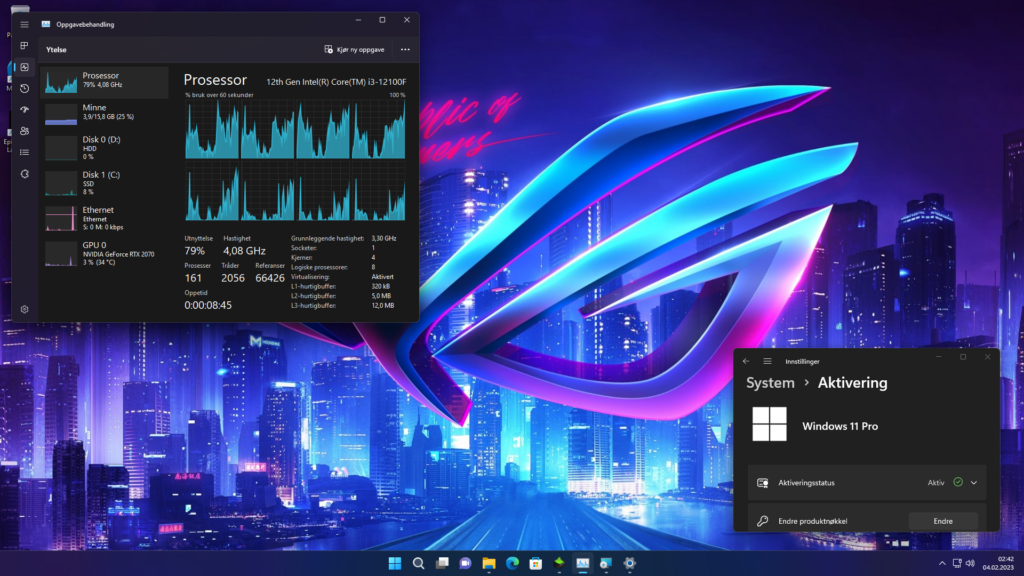Click the Windows 11 Pro edition label

(840, 426)
